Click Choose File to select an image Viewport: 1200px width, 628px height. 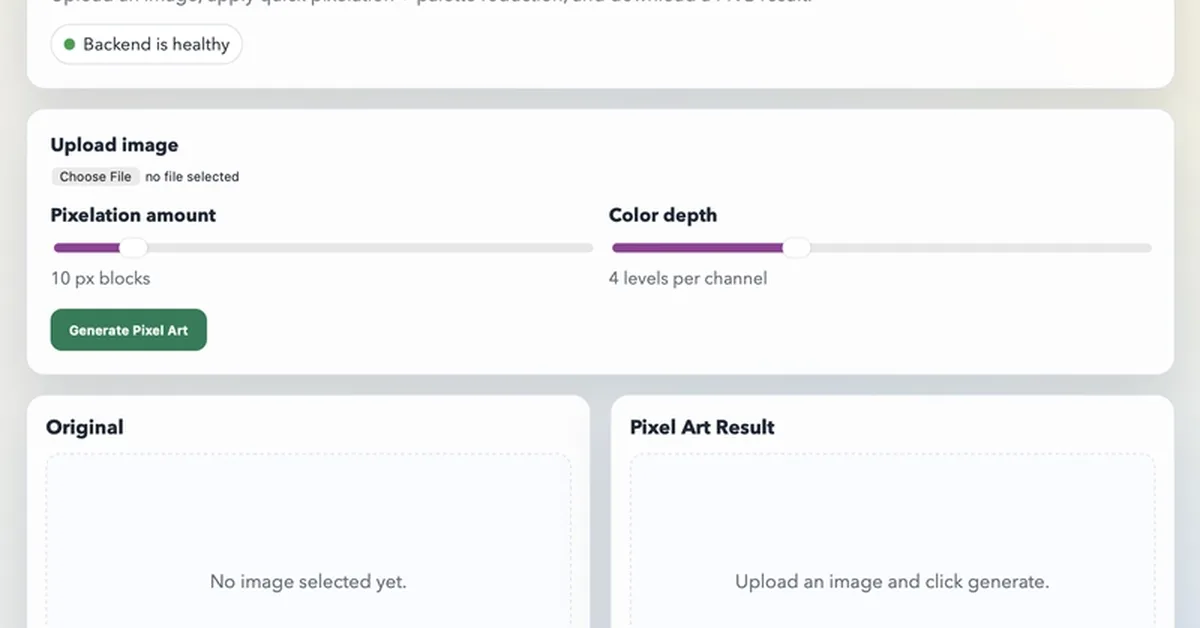coord(95,176)
